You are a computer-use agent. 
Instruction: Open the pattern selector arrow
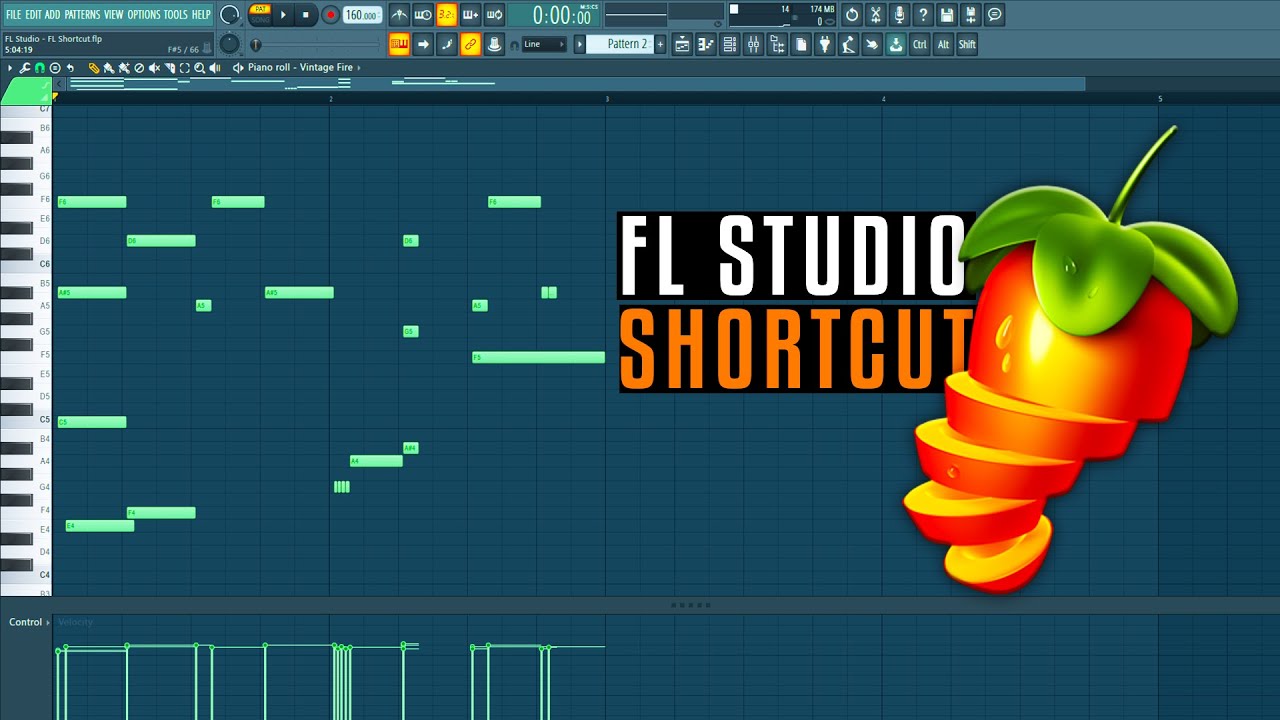coord(579,44)
